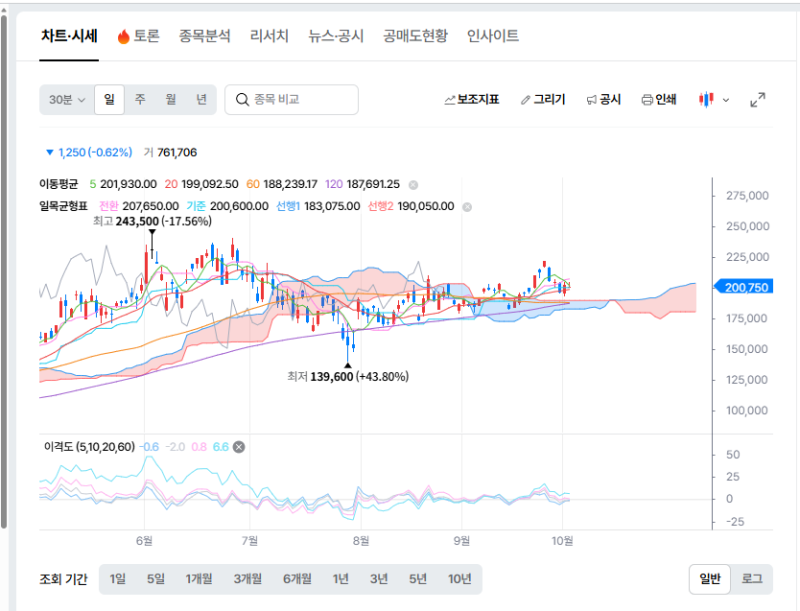
Task: Click the 200,750 current price tag
Action: (745, 287)
